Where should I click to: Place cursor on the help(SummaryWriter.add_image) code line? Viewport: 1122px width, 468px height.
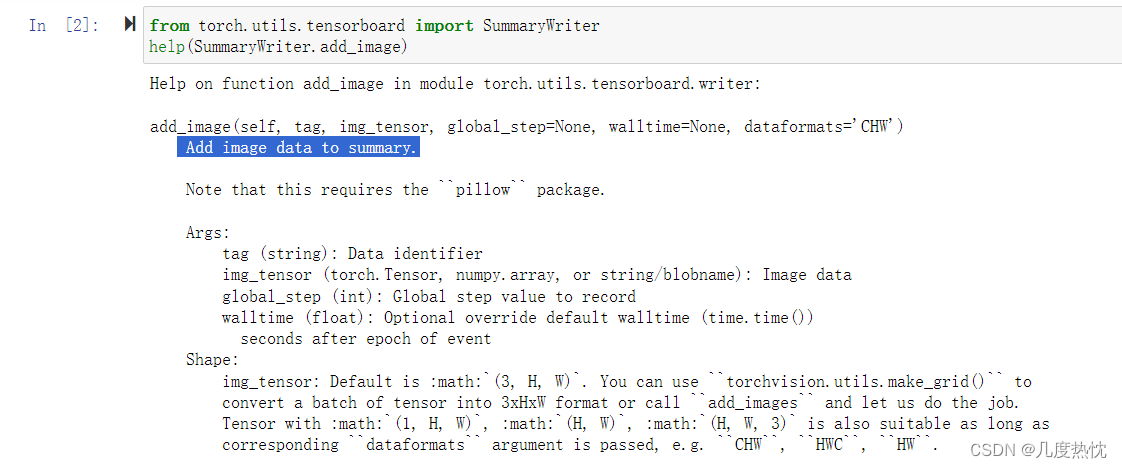tap(278, 47)
